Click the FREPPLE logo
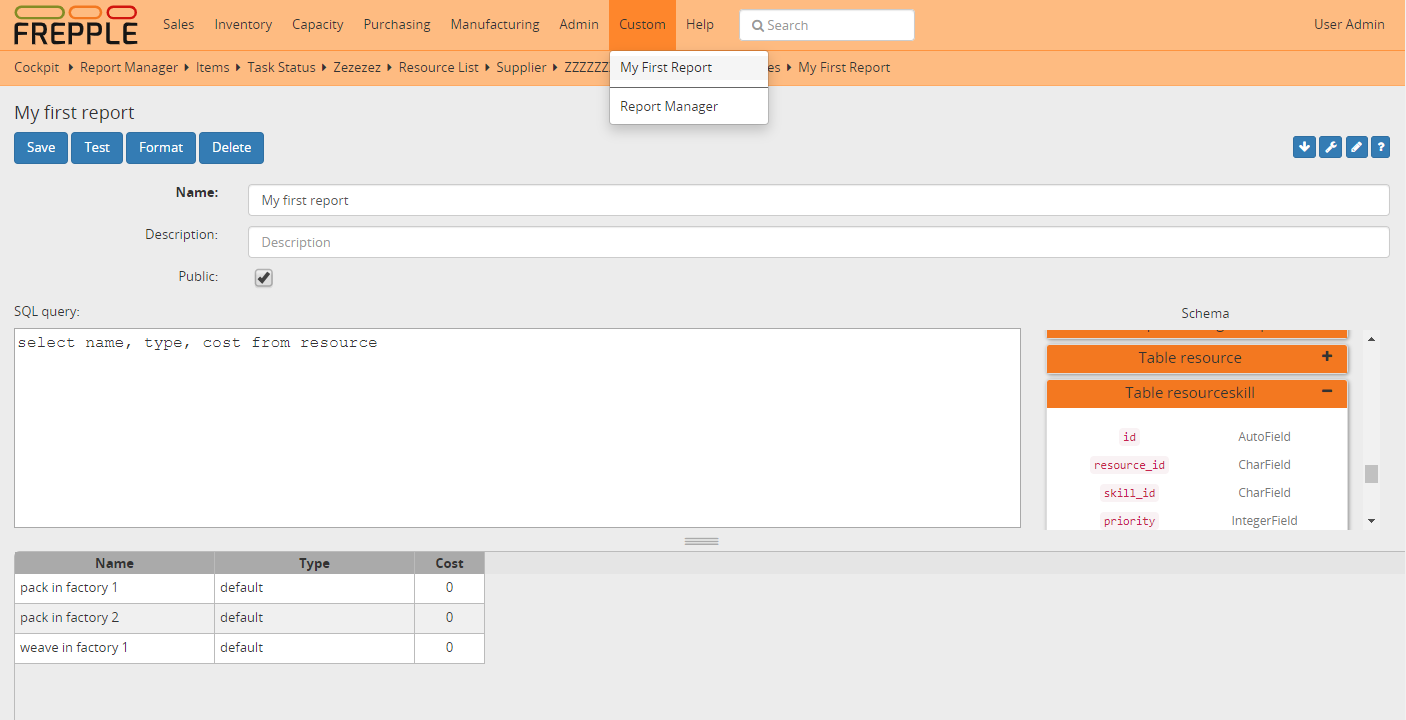 [75, 25]
